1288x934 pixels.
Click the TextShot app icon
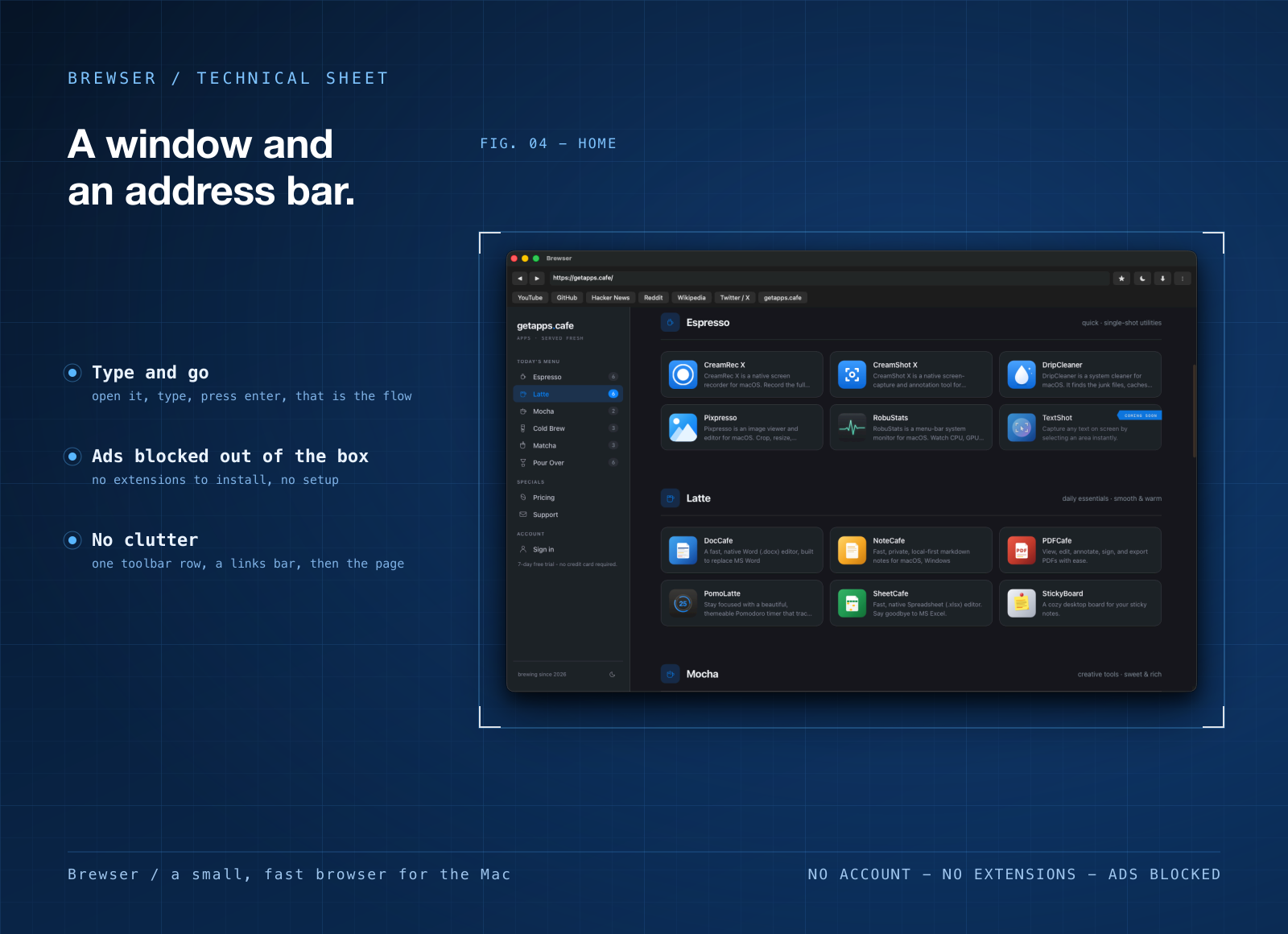(1022, 428)
